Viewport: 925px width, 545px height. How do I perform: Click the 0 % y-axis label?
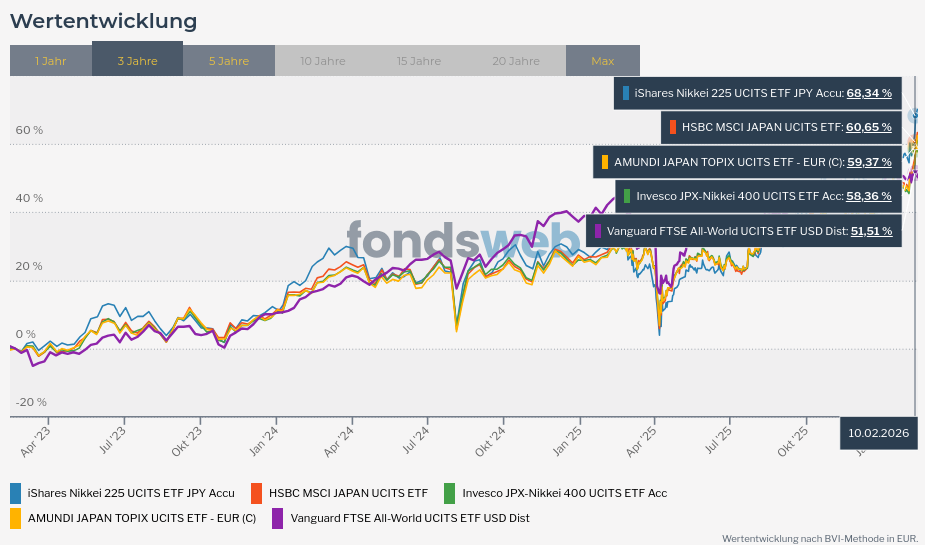click(x=25, y=334)
